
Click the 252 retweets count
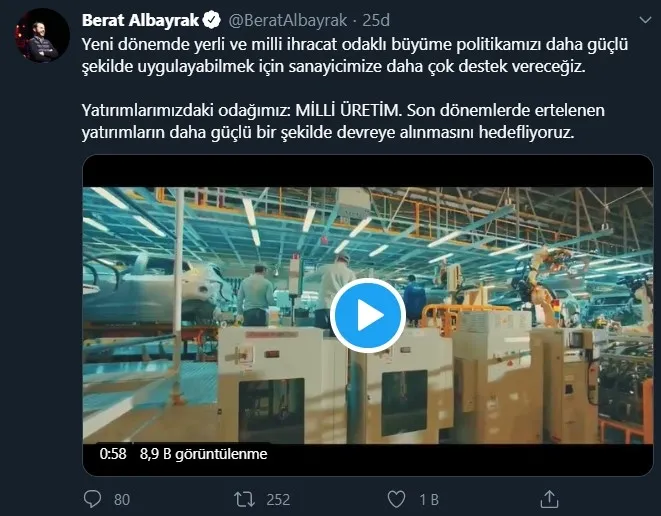[x=278, y=500]
